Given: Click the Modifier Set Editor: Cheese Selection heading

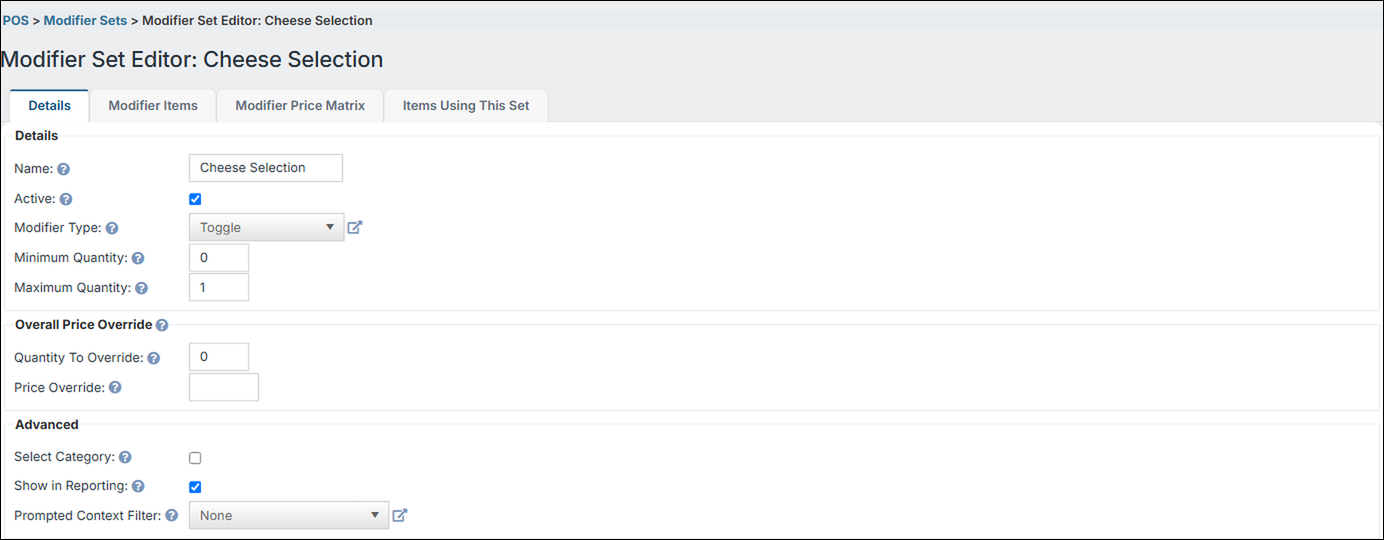Looking at the screenshot, I should [192, 60].
